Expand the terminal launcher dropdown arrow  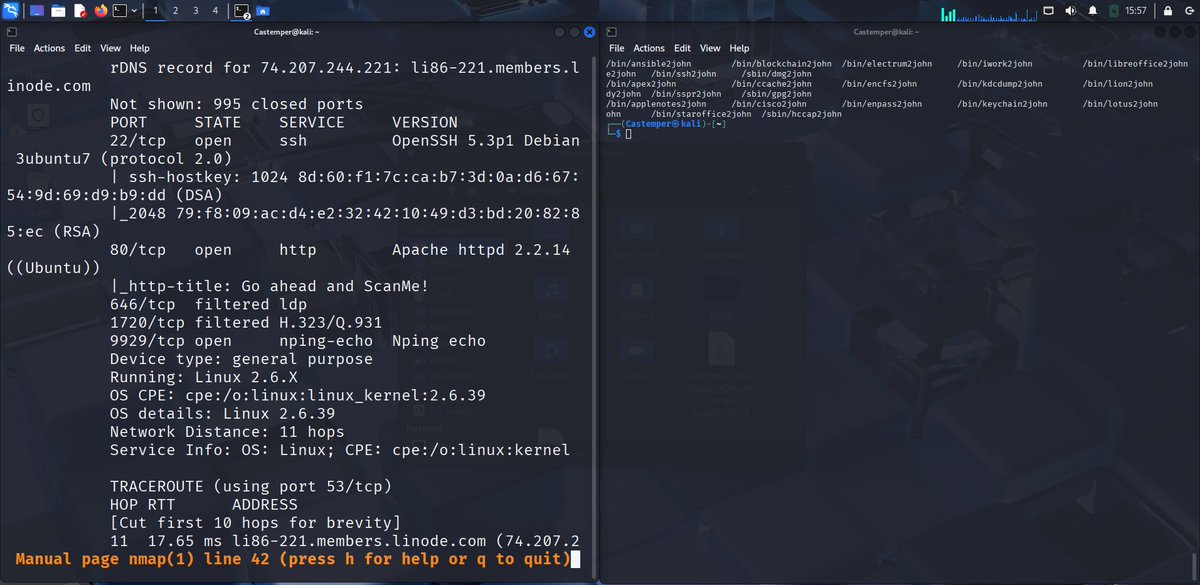click(135, 11)
